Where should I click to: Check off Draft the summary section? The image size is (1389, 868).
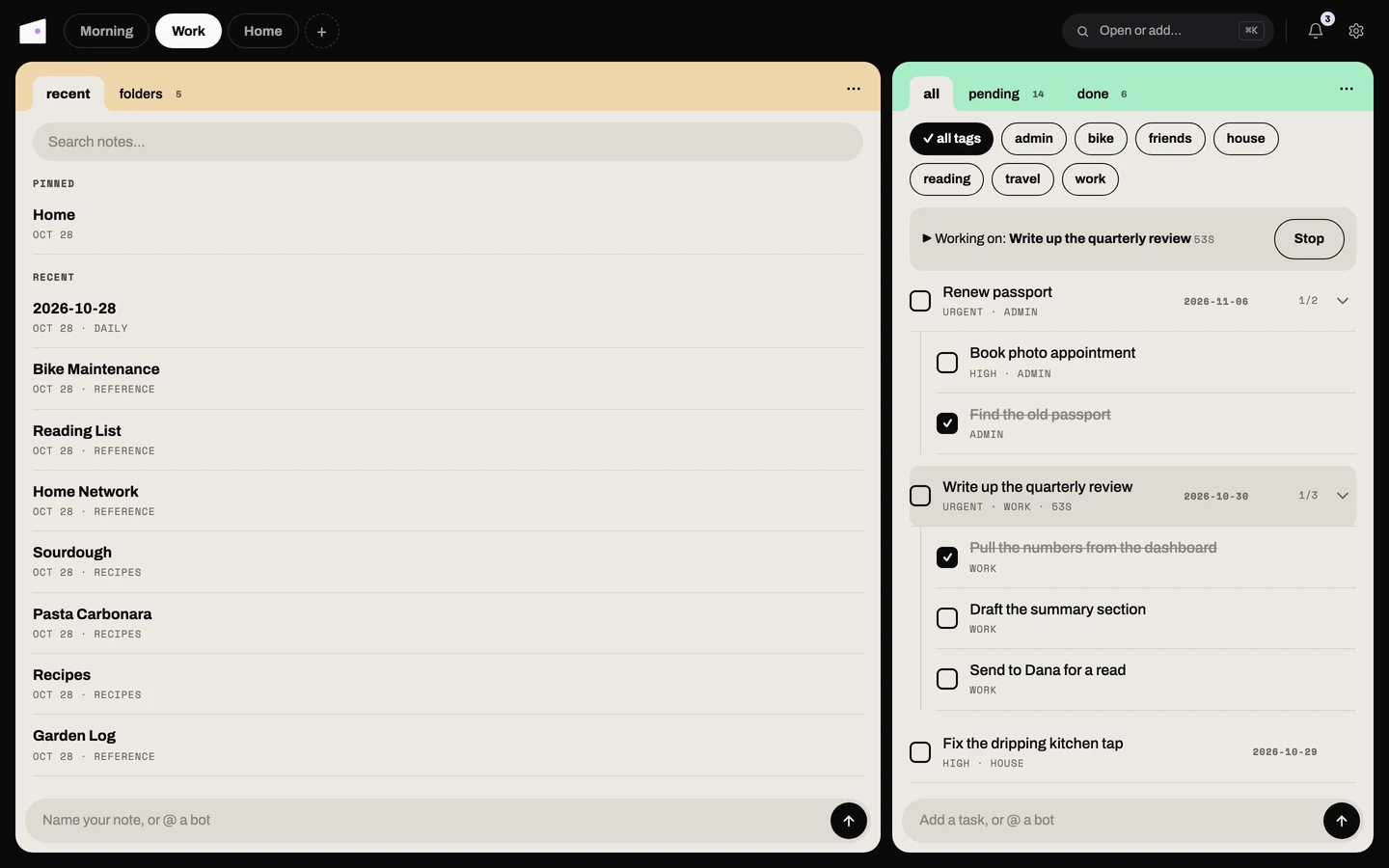click(947, 618)
